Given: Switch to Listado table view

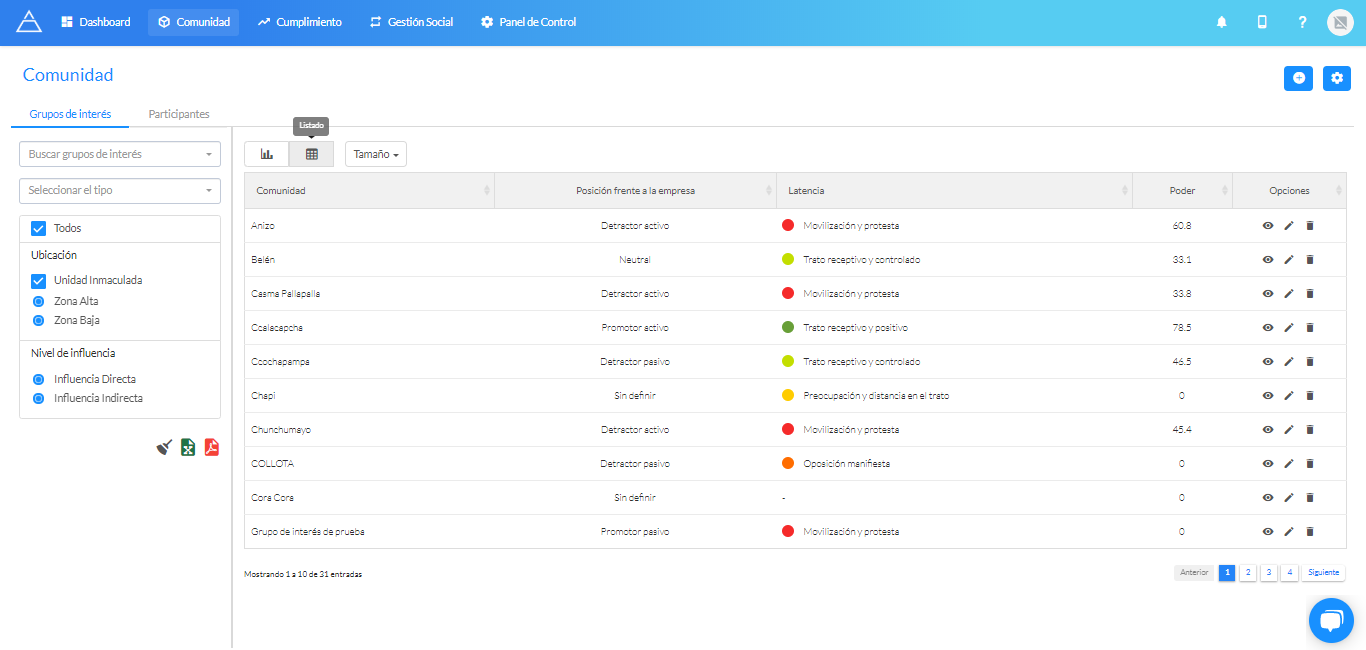Looking at the screenshot, I should coord(312,154).
